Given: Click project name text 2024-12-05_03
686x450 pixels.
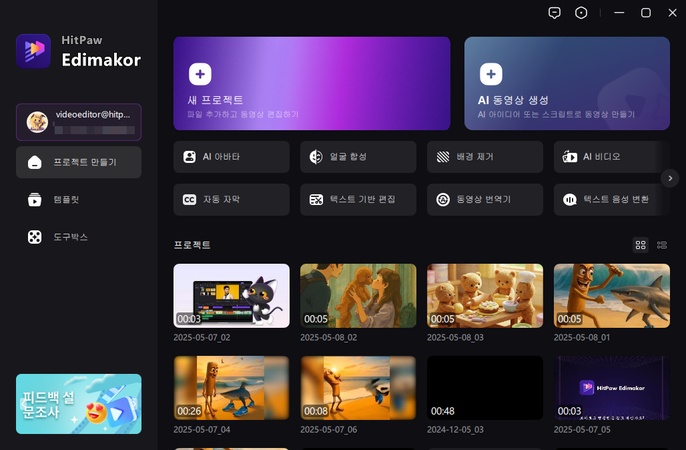Looking at the screenshot, I should click(x=455, y=430).
